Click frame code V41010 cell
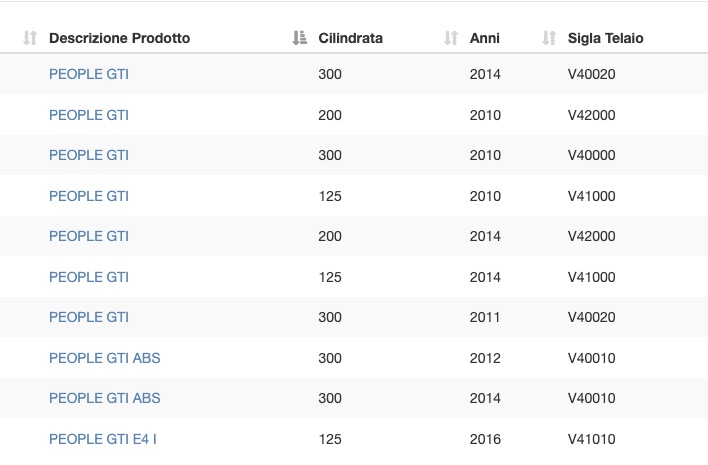 [x=592, y=439]
